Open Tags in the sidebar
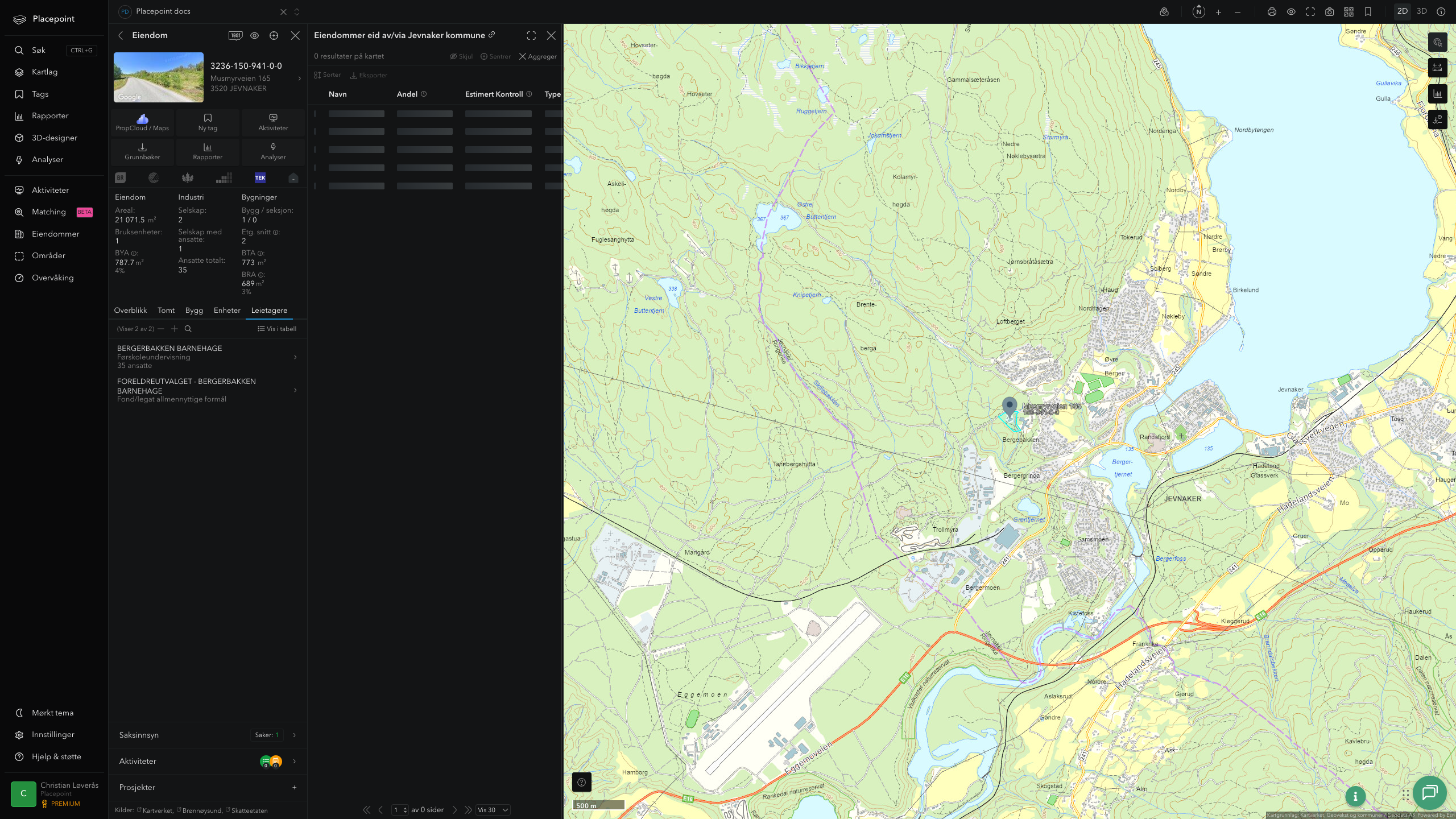Screen dimensions: 1456x819 (55, 94)
